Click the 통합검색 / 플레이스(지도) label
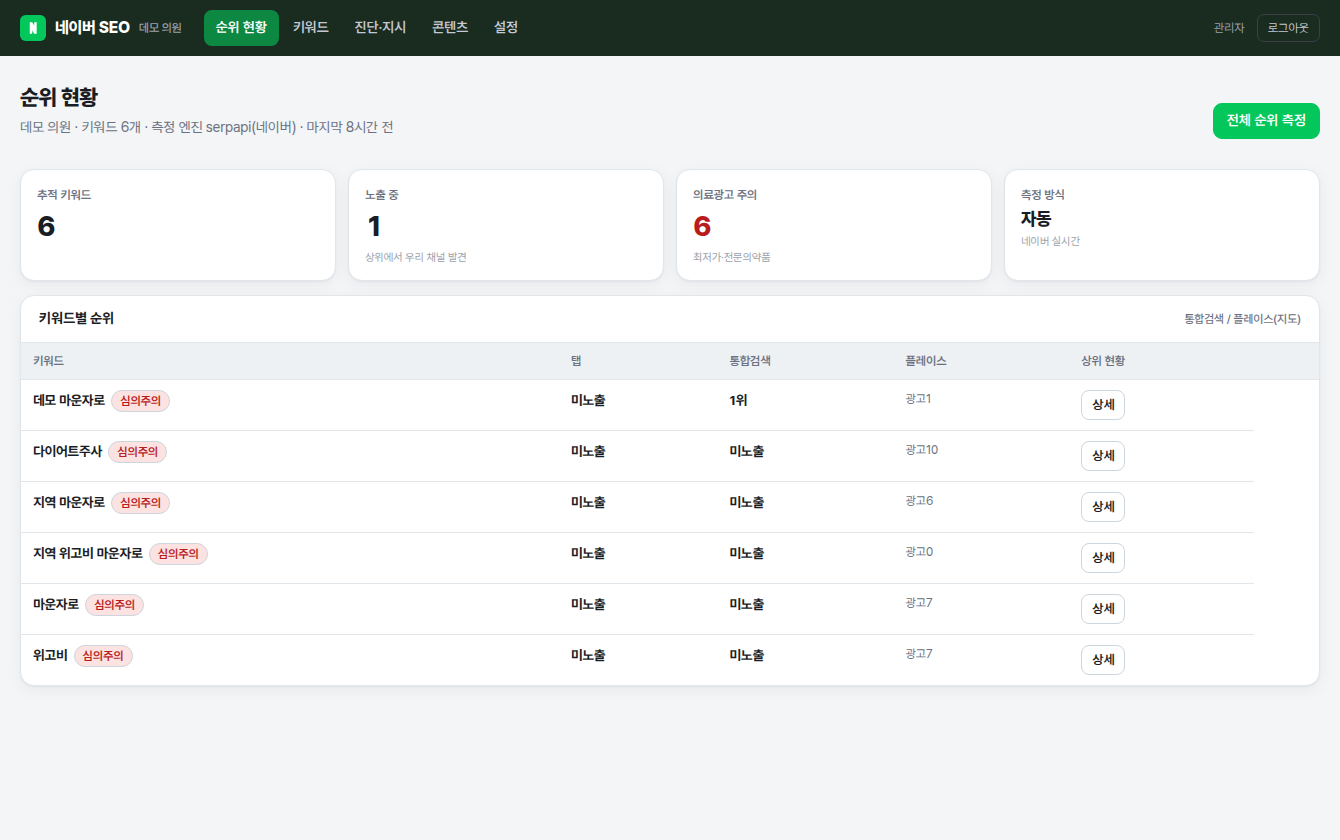Screen dimensions: 1340x840 coord(1243,319)
